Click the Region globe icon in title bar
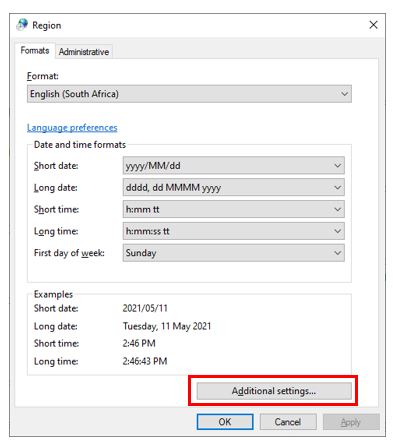 (x=22, y=25)
